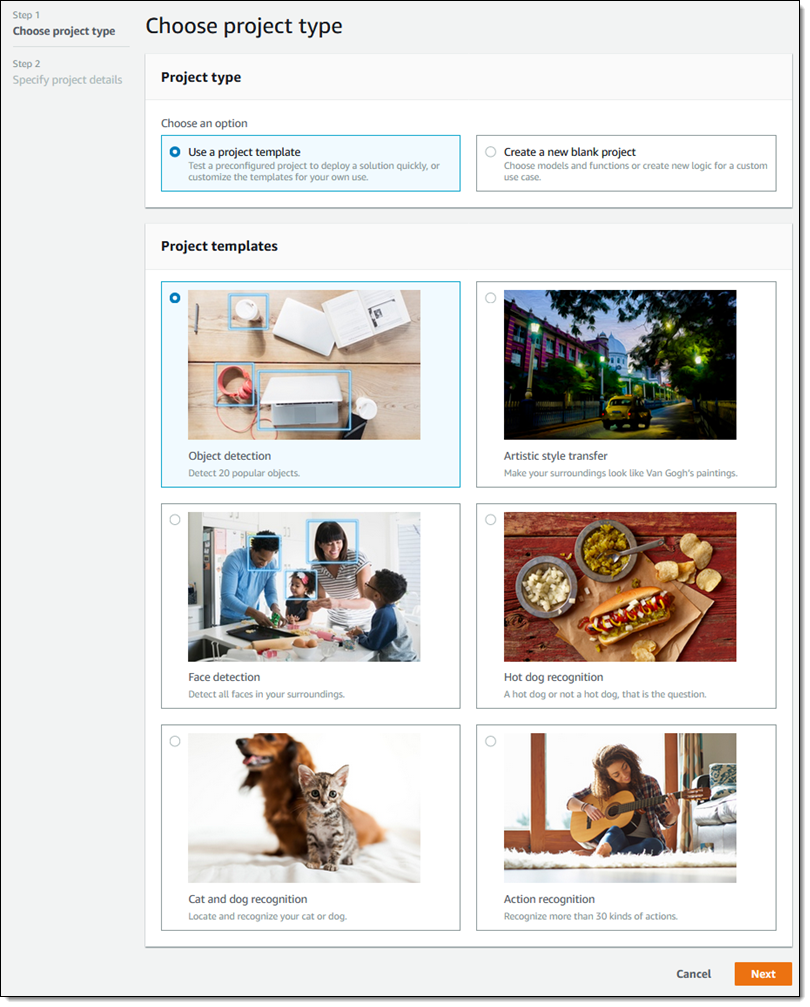Click the 'Choose an option' label
The image size is (810, 1007).
coord(204,123)
